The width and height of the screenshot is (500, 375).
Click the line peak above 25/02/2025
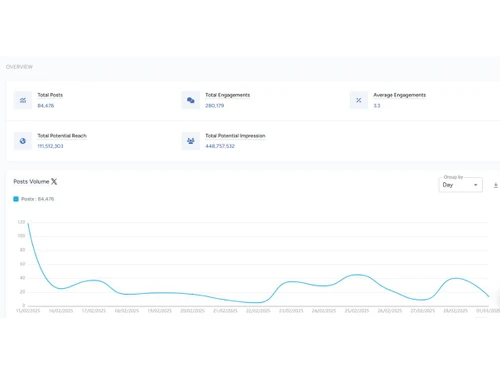[357, 275]
